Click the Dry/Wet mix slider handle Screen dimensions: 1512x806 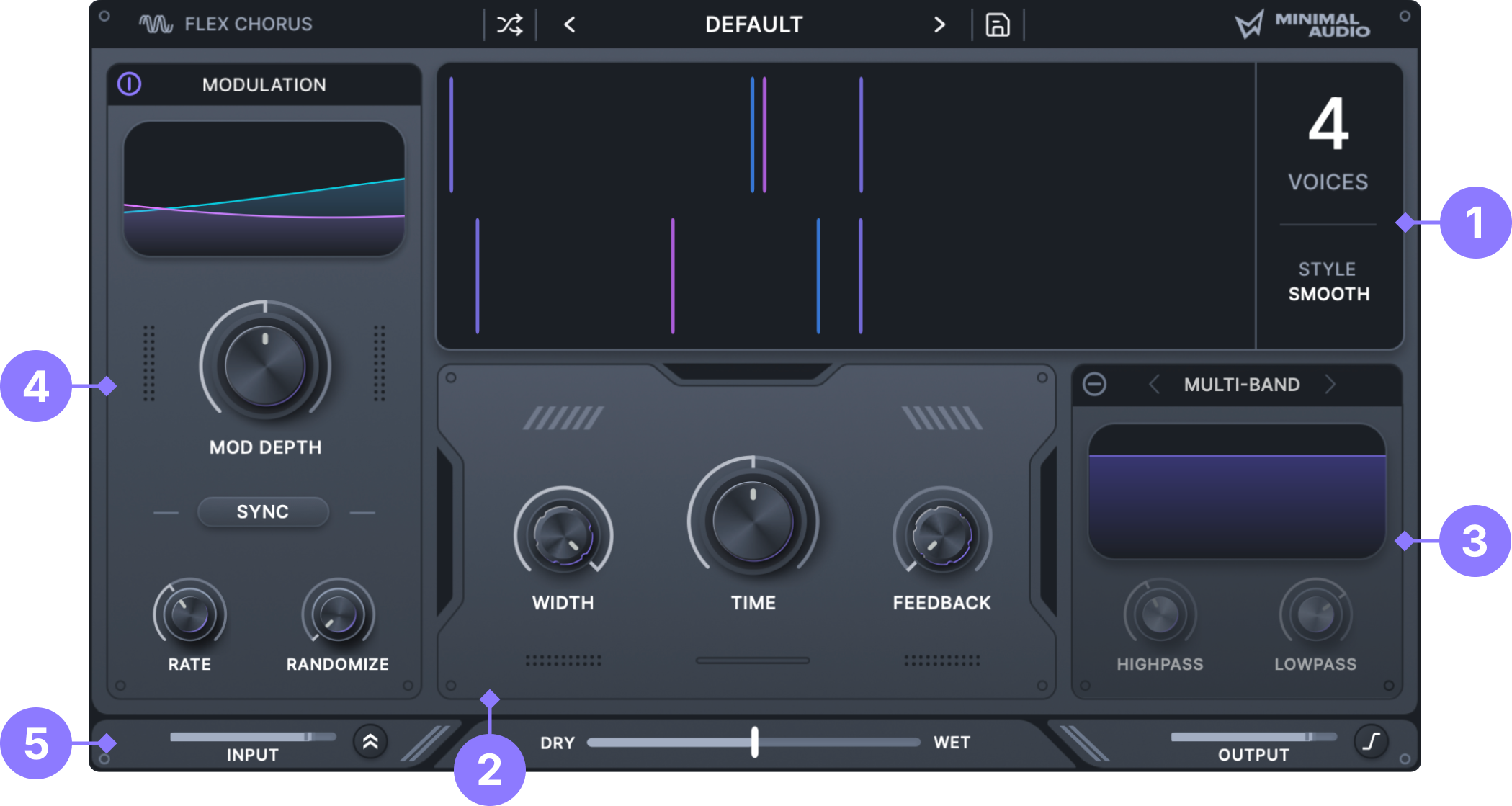click(754, 742)
